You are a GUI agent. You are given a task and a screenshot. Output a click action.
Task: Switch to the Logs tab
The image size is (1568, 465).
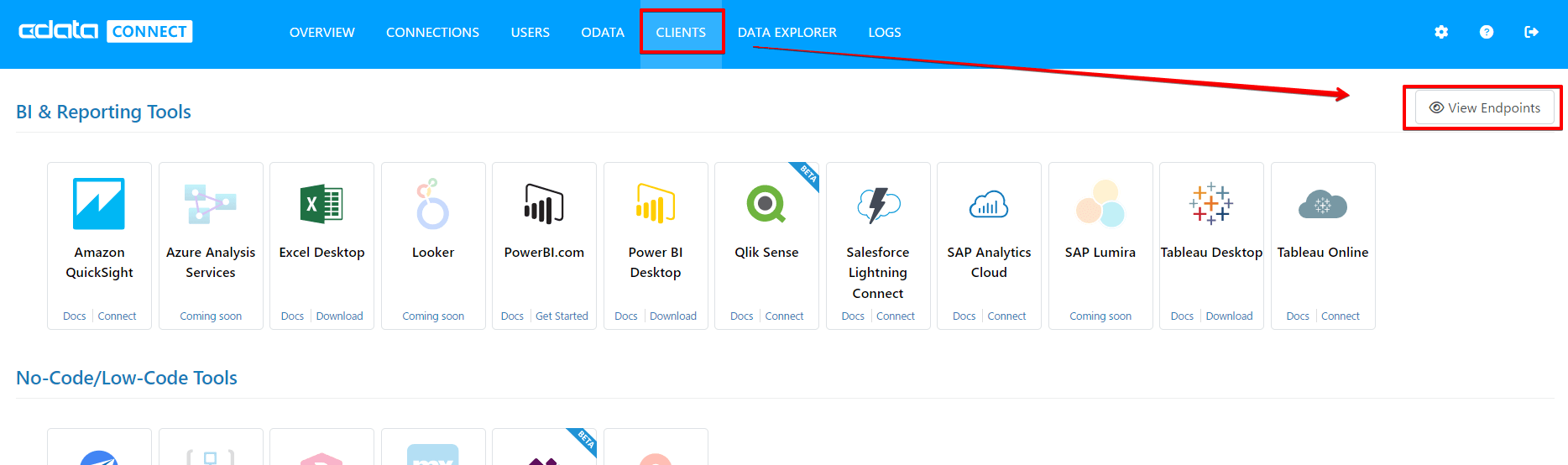coord(885,32)
